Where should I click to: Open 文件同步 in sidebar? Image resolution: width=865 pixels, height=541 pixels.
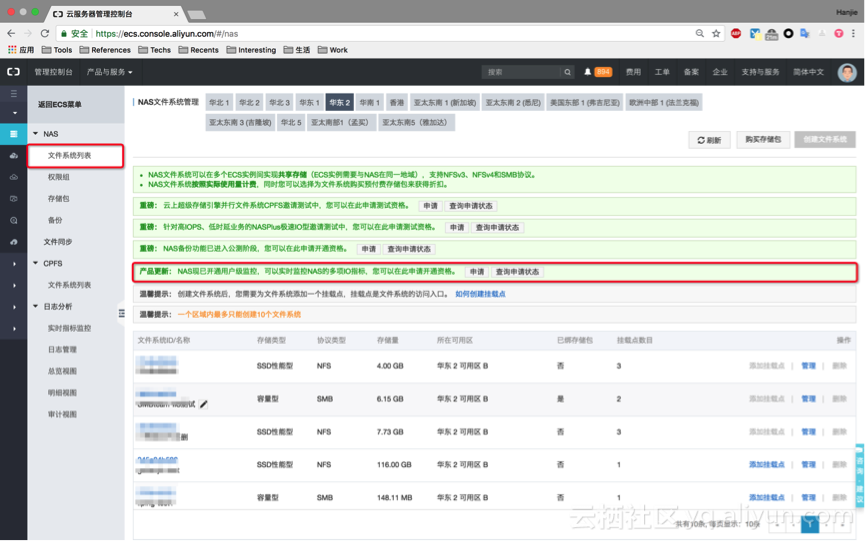tap(58, 242)
